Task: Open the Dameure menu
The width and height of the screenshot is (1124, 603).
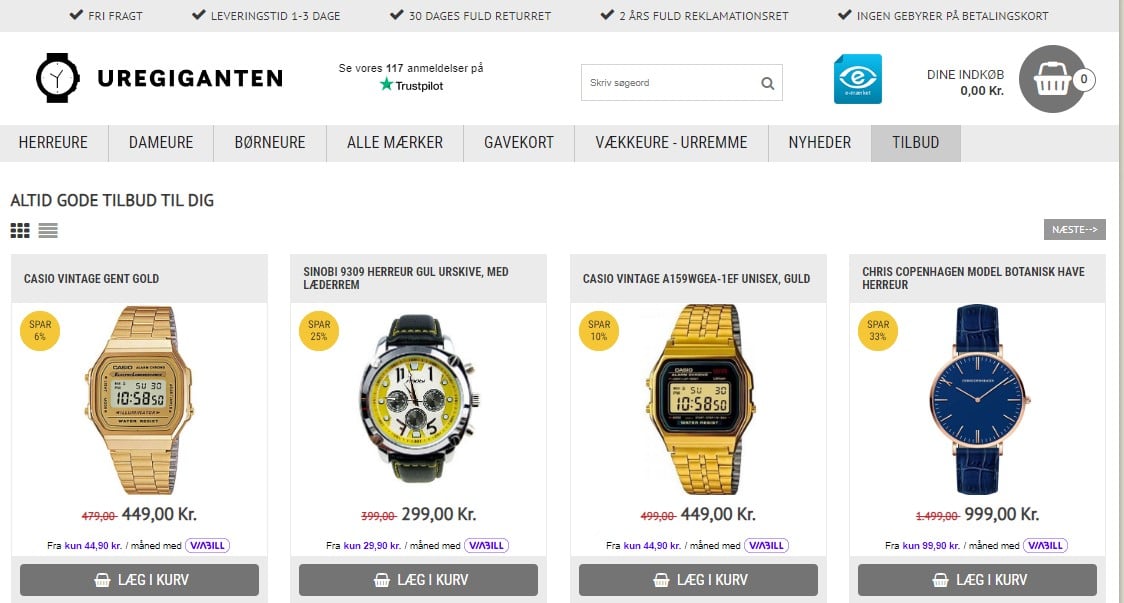Action: [x=161, y=143]
